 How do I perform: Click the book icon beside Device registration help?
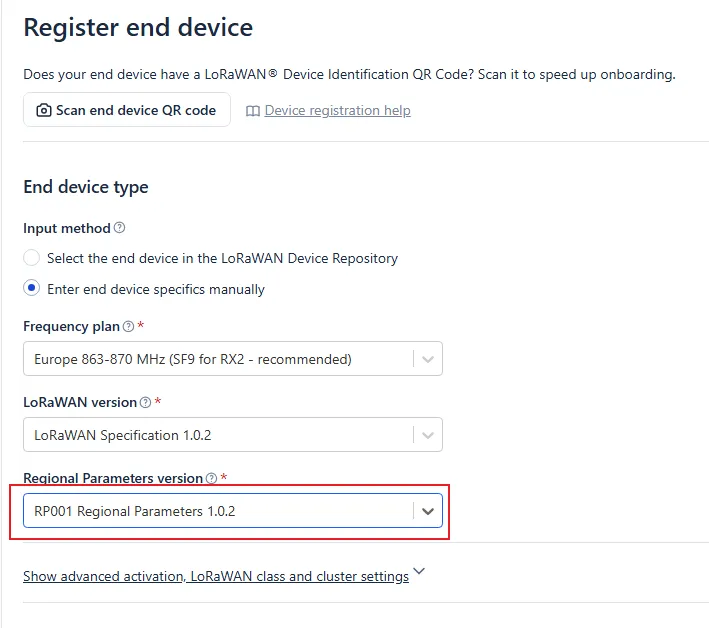pos(253,111)
